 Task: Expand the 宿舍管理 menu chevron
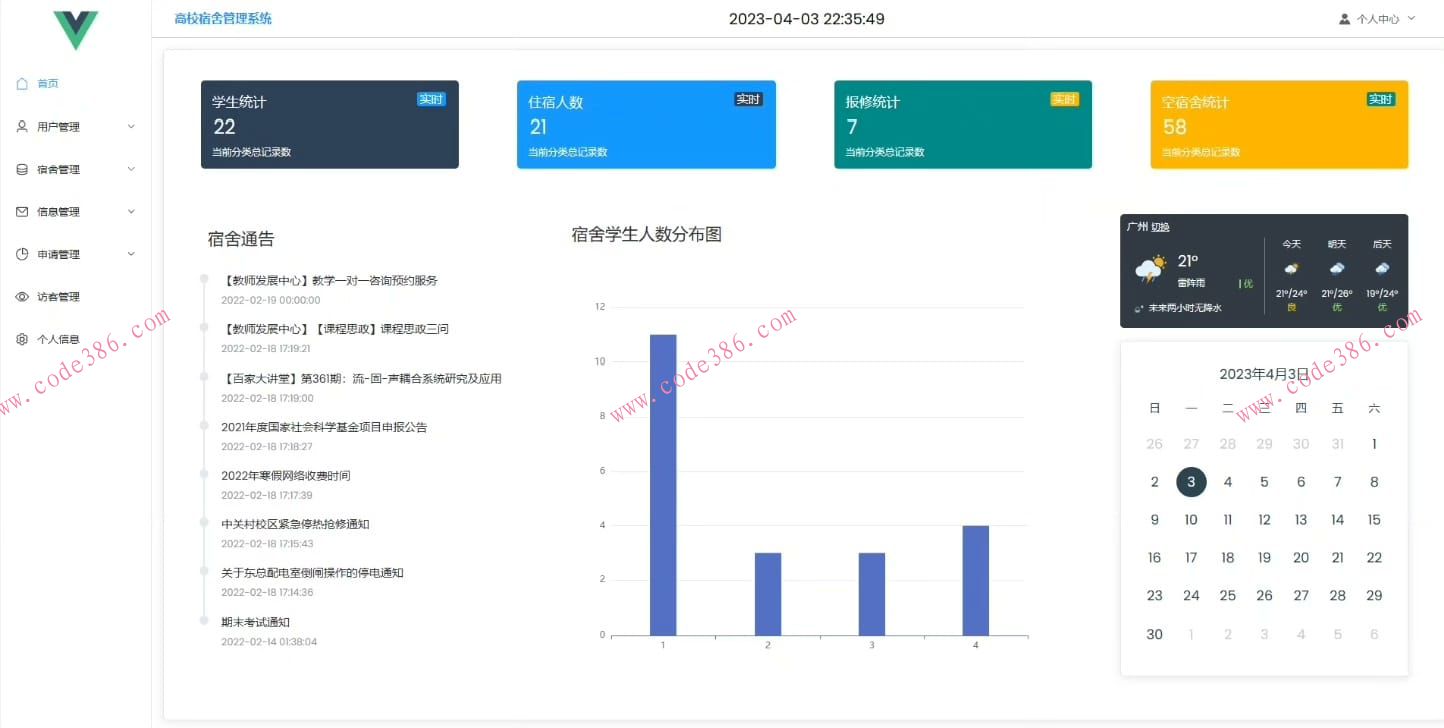[x=130, y=168]
